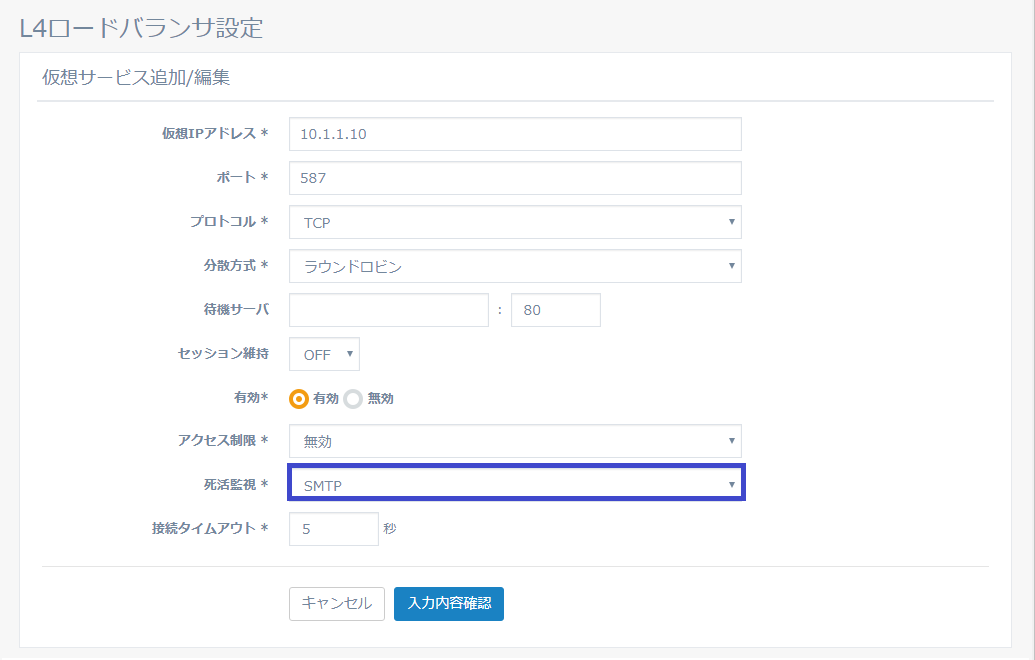The image size is (1035, 660).
Task: Click the dropdown arrow on the TCP selector
Action: coord(732,222)
